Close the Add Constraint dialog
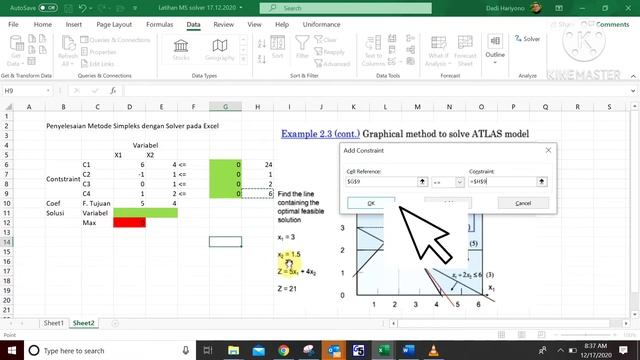 coord(548,150)
